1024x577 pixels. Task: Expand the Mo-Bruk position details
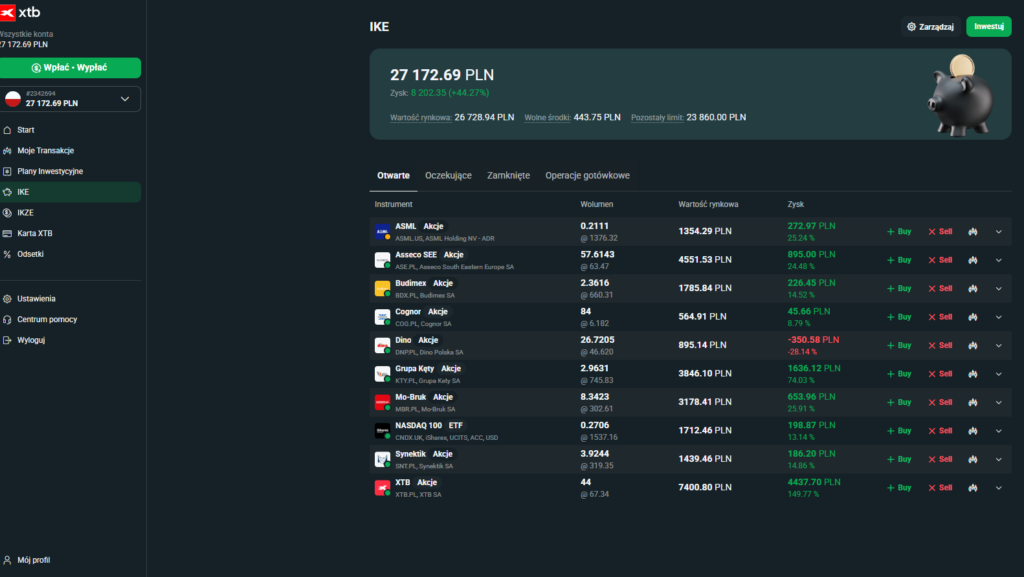coord(999,403)
